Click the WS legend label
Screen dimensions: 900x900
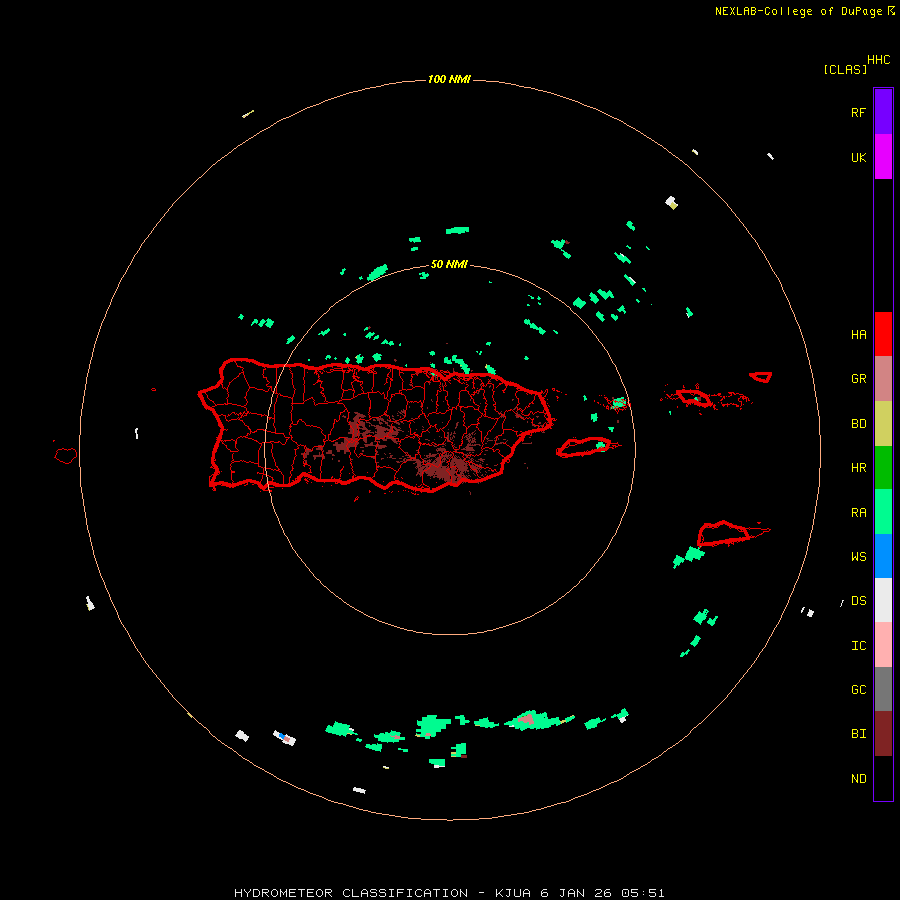click(x=858, y=557)
